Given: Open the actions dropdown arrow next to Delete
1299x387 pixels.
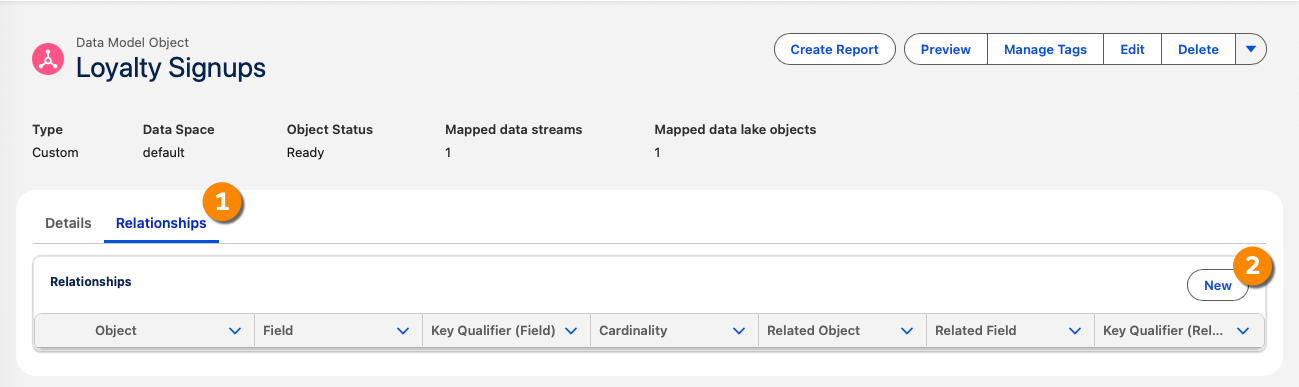Looking at the screenshot, I should pos(1251,49).
